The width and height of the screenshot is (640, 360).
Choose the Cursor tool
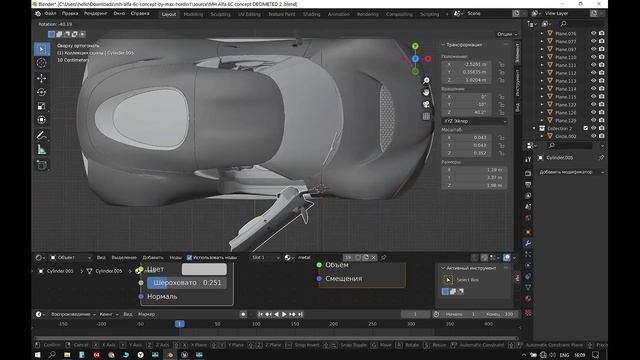pyautogui.click(x=42, y=63)
